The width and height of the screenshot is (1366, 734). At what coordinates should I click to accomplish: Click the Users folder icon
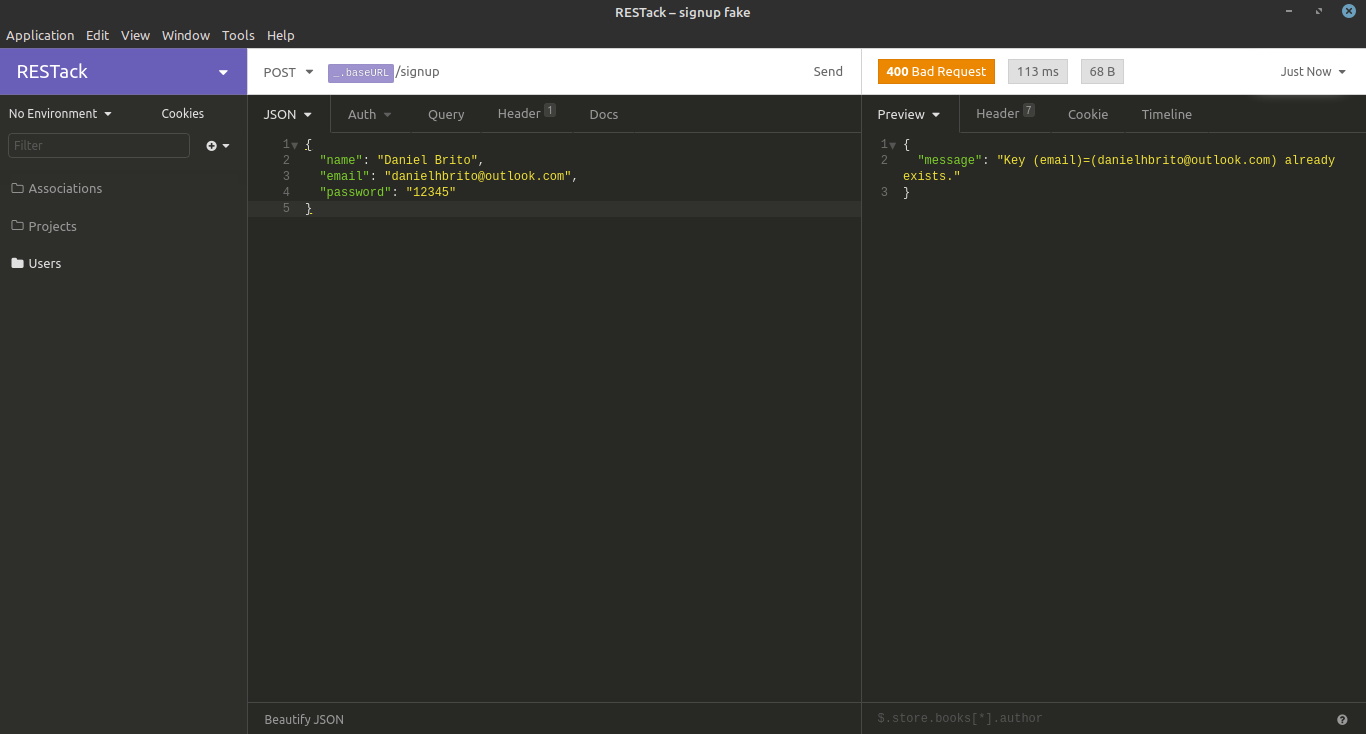pyautogui.click(x=17, y=263)
